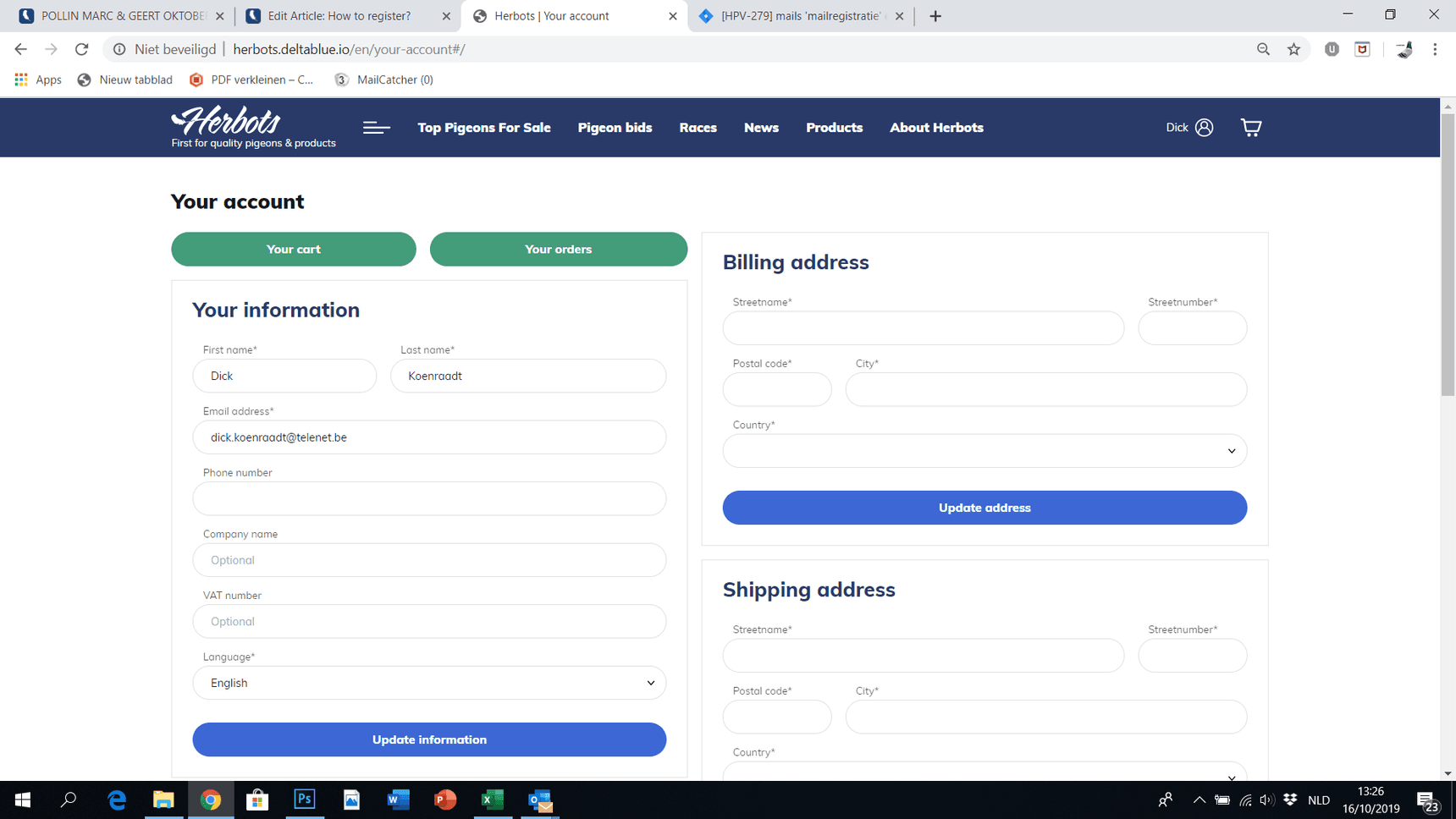The image size is (1456, 819).
Task: Reload the page in browser
Action: 82,49
